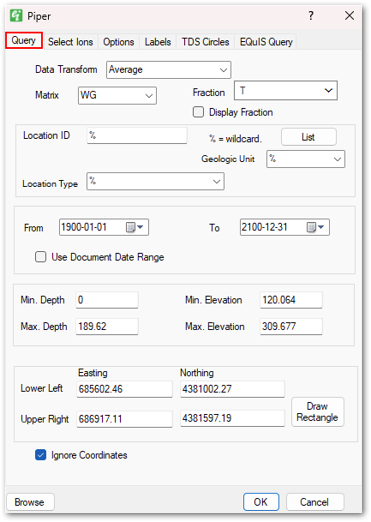The image size is (371, 522).
Task: Click the Browse button
Action: click(x=30, y=502)
